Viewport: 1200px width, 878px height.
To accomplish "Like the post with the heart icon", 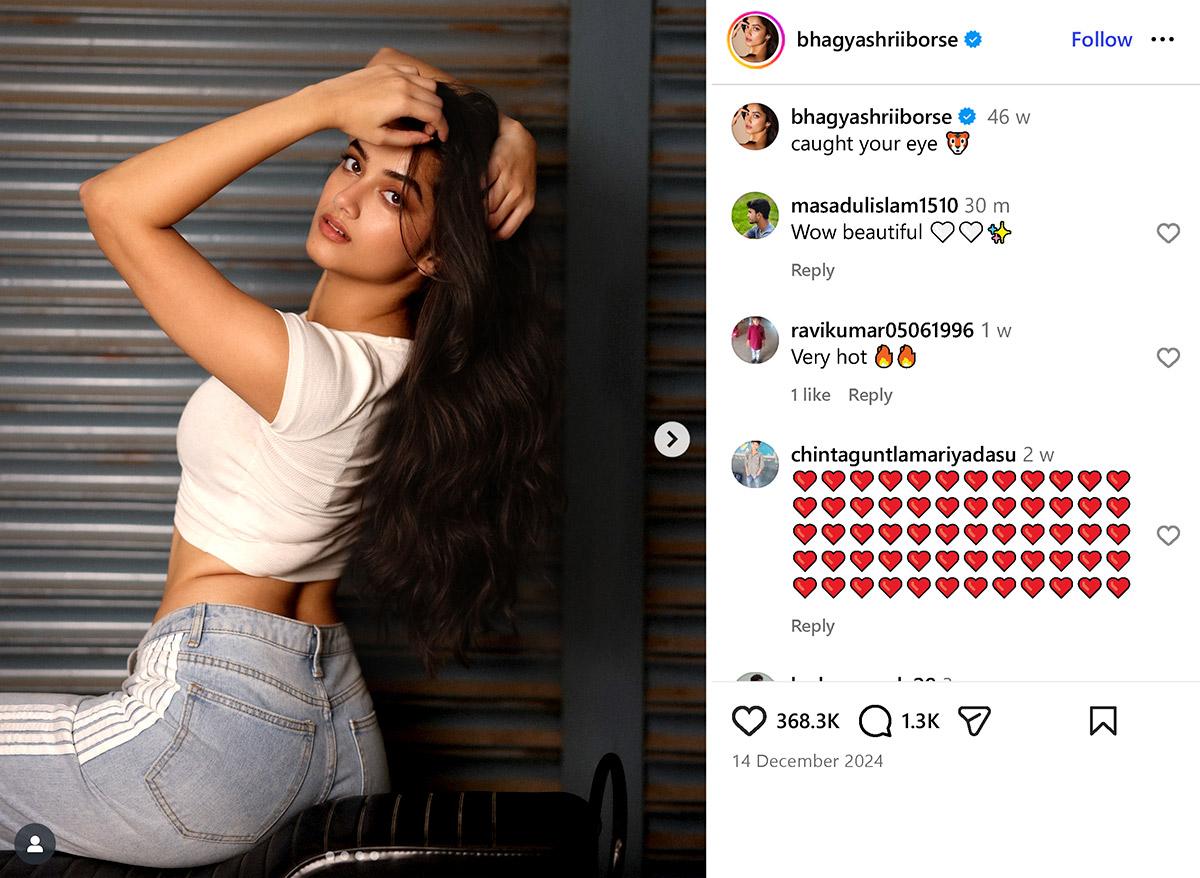I will tap(749, 721).
